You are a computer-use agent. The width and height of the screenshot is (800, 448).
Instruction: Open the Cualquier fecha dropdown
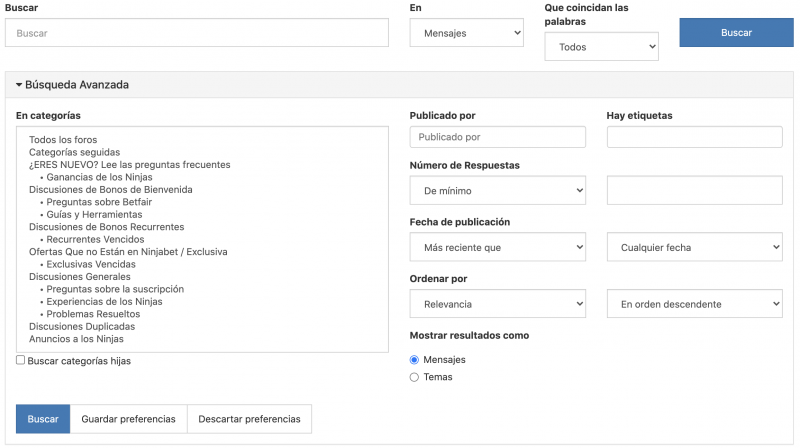(694, 247)
